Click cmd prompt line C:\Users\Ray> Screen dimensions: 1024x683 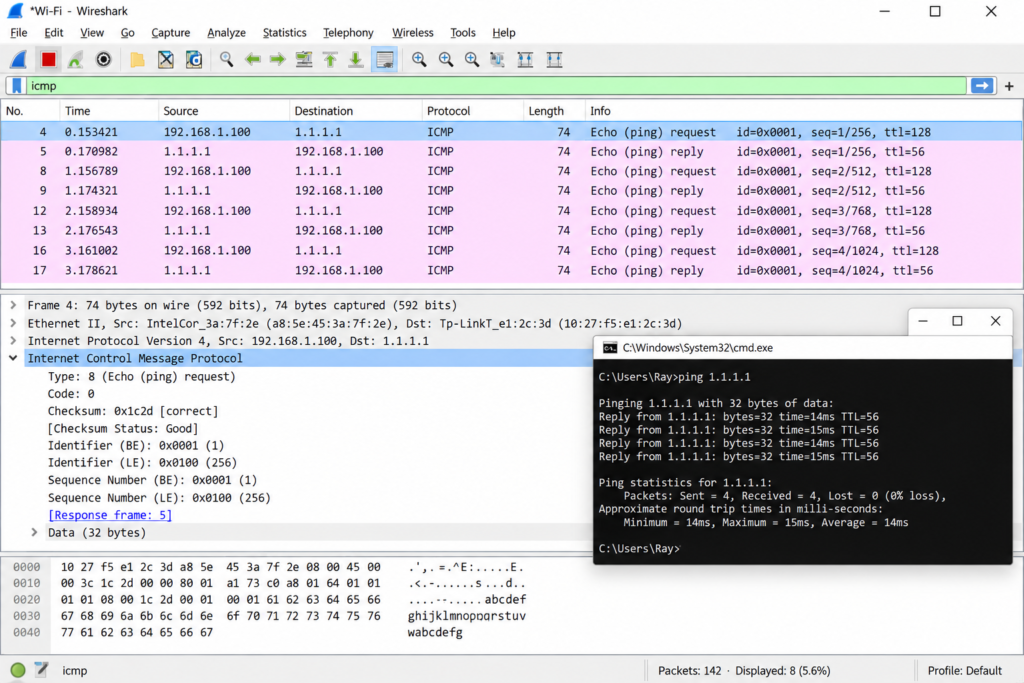pyautogui.click(x=639, y=548)
